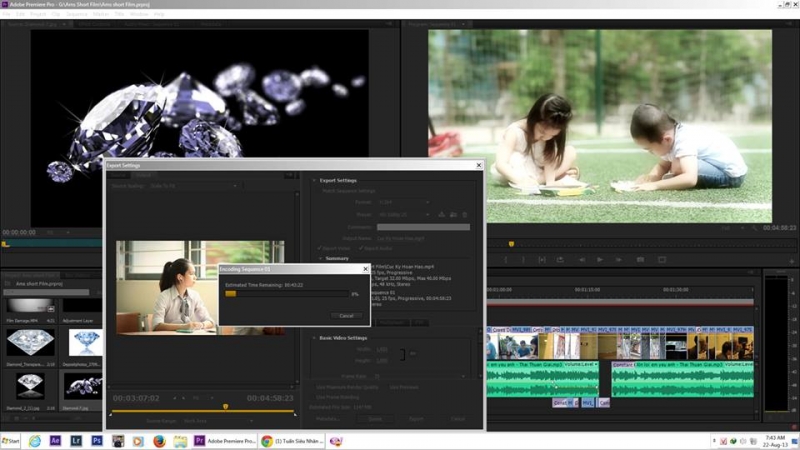Click the Comments input field
The width and height of the screenshot is (800, 450).
(x=423, y=227)
